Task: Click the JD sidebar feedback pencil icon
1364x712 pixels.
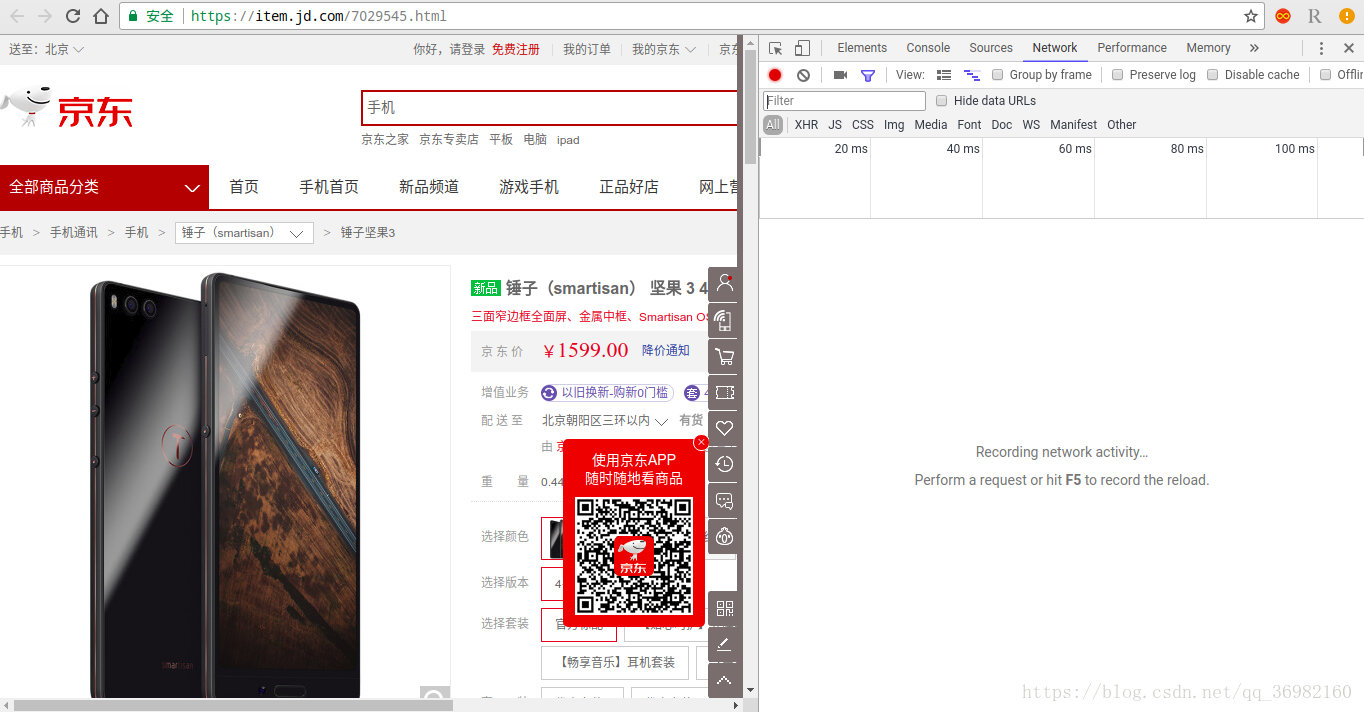Action: point(725,644)
